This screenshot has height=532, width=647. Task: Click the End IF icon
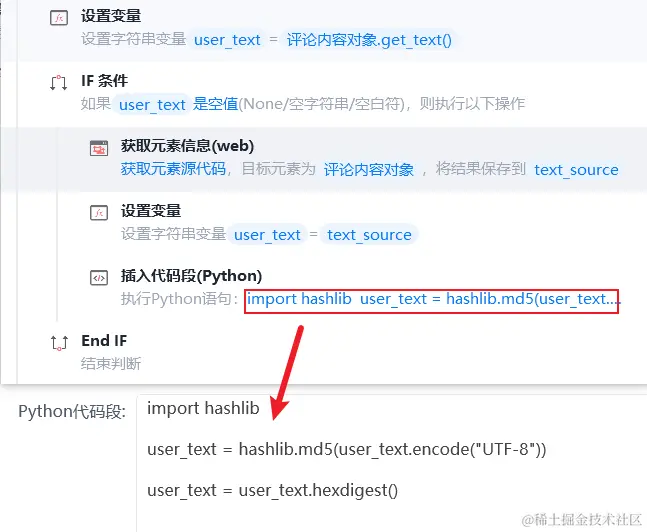(59, 343)
